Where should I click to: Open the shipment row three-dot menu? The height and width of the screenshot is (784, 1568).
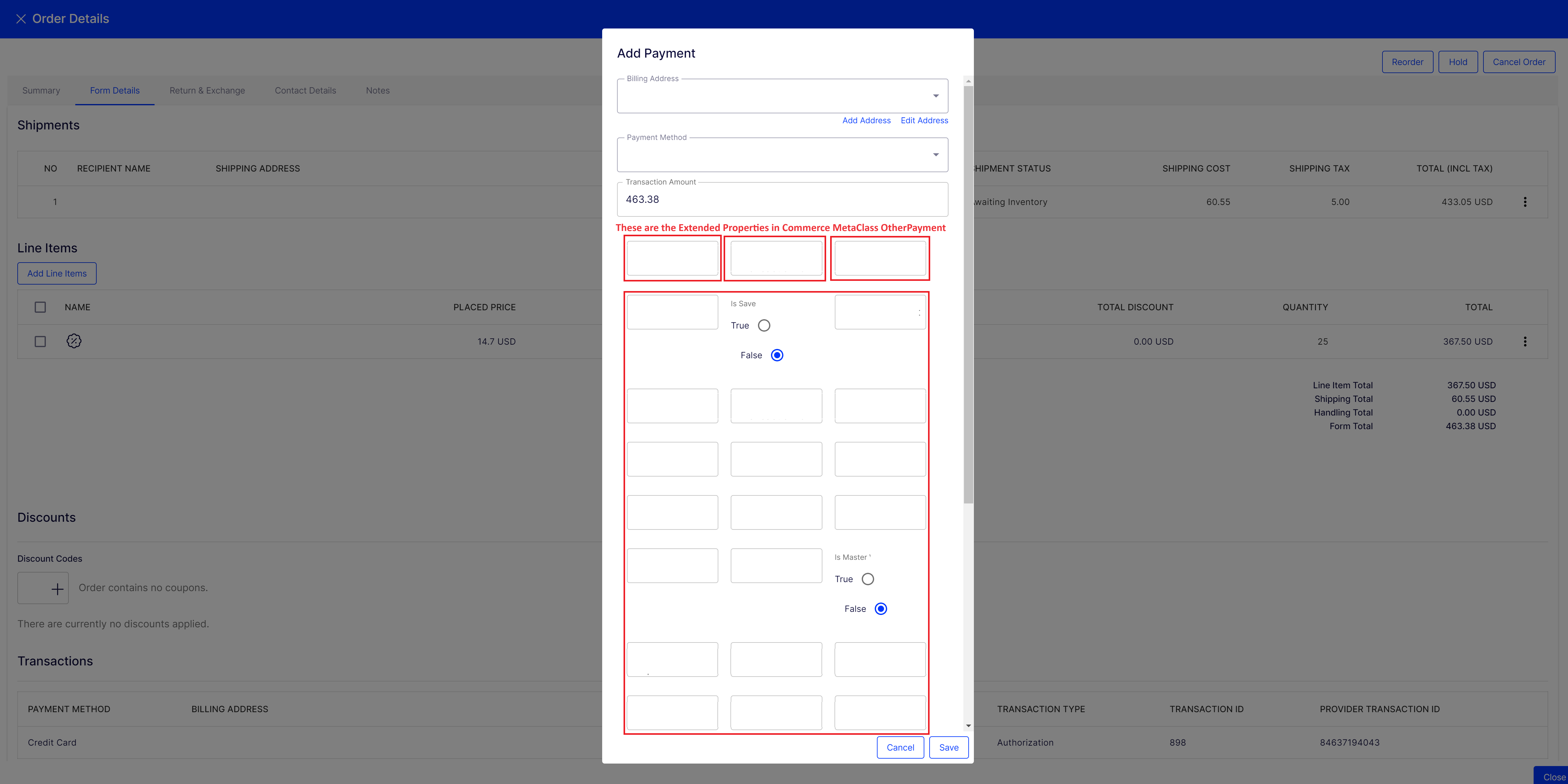[1525, 202]
